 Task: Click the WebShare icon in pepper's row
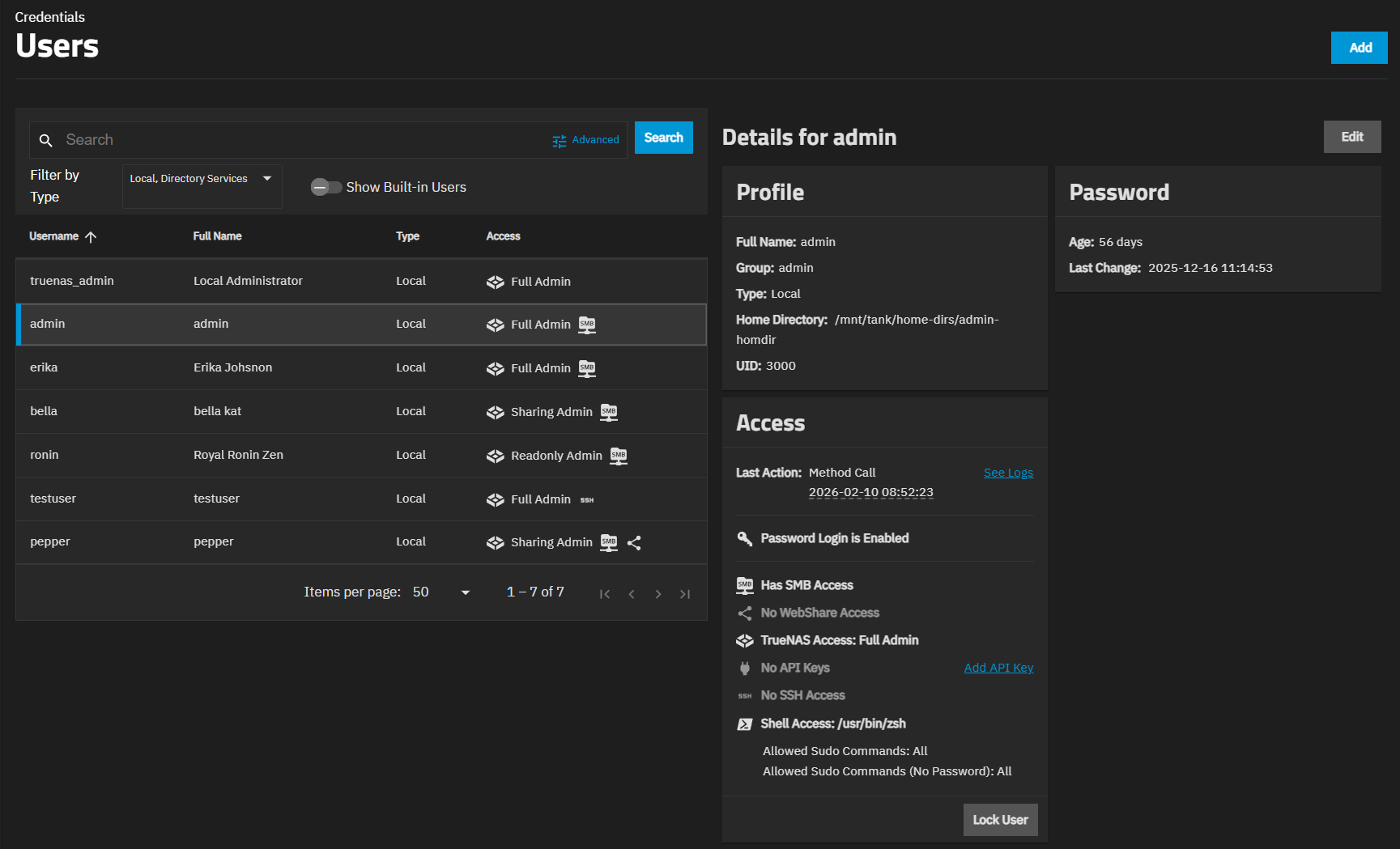click(x=634, y=543)
